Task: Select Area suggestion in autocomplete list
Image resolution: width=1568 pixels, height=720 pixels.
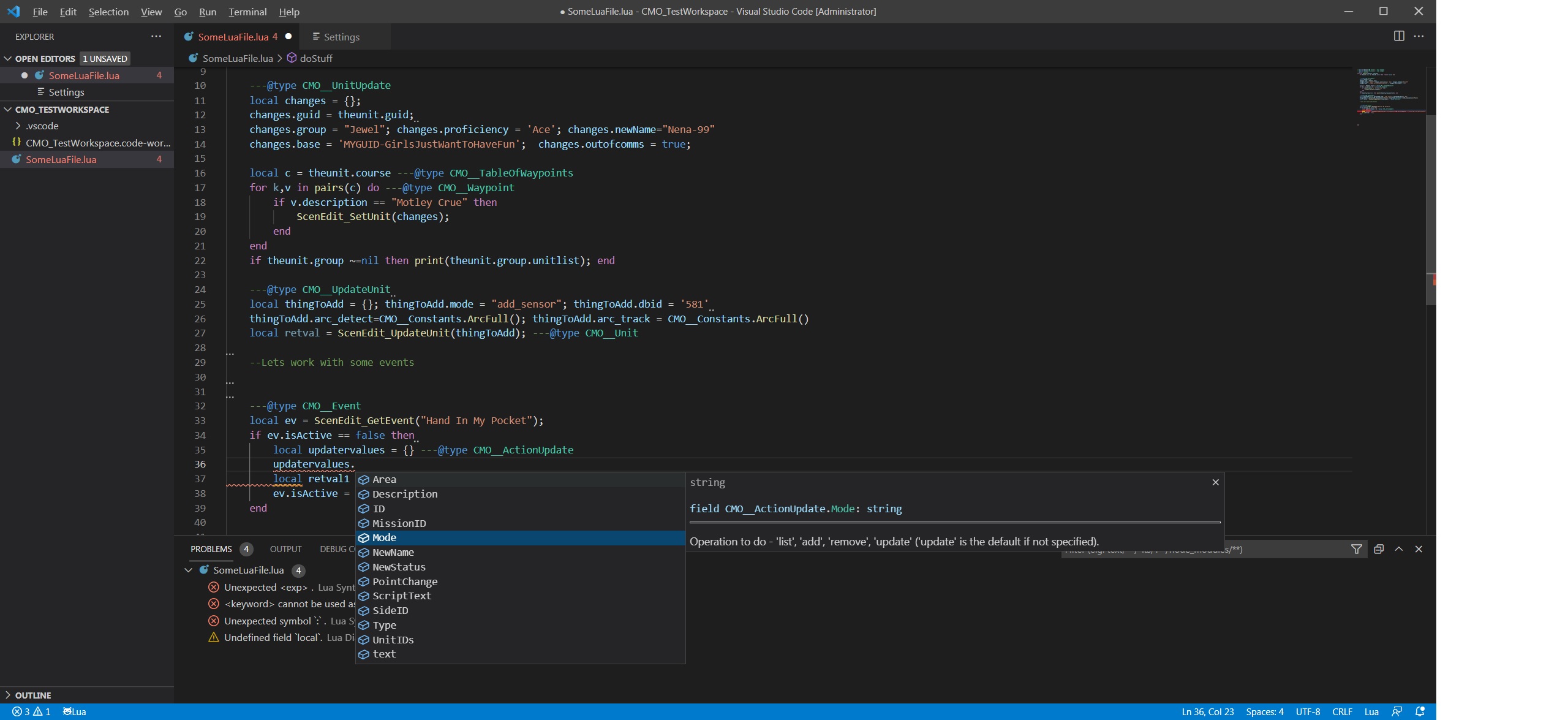Action: (520, 479)
